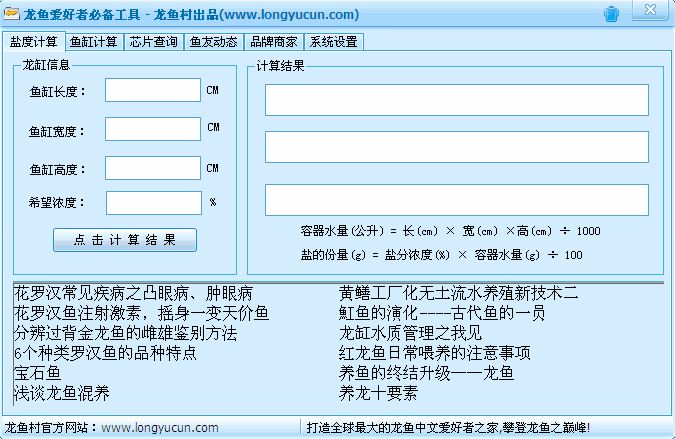Click the skin (shirt) icon in title bar
The height and width of the screenshot is (439, 675).
click(x=612, y=15)
